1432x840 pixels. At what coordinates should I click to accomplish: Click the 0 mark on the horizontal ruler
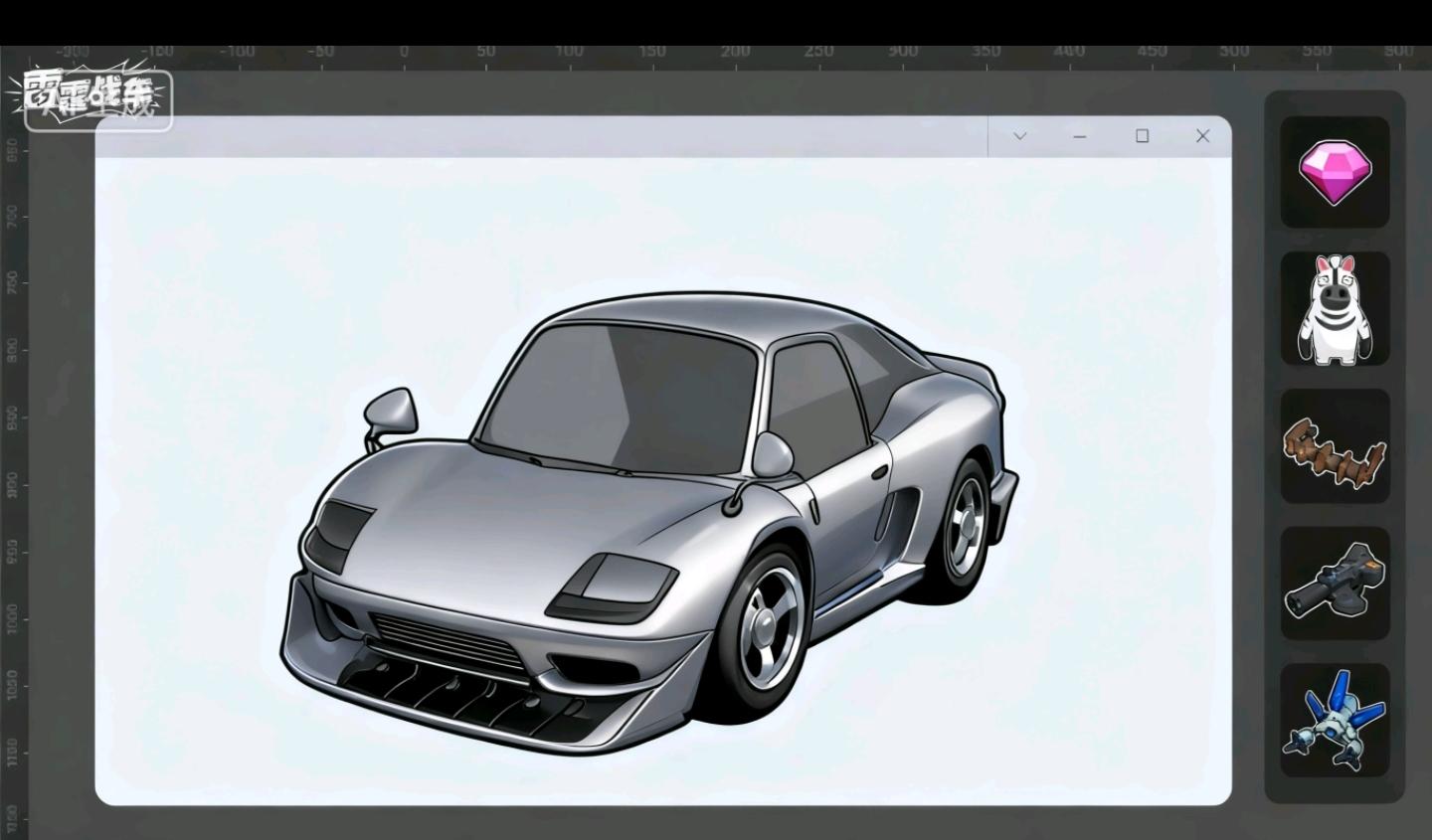click(404, 52)
